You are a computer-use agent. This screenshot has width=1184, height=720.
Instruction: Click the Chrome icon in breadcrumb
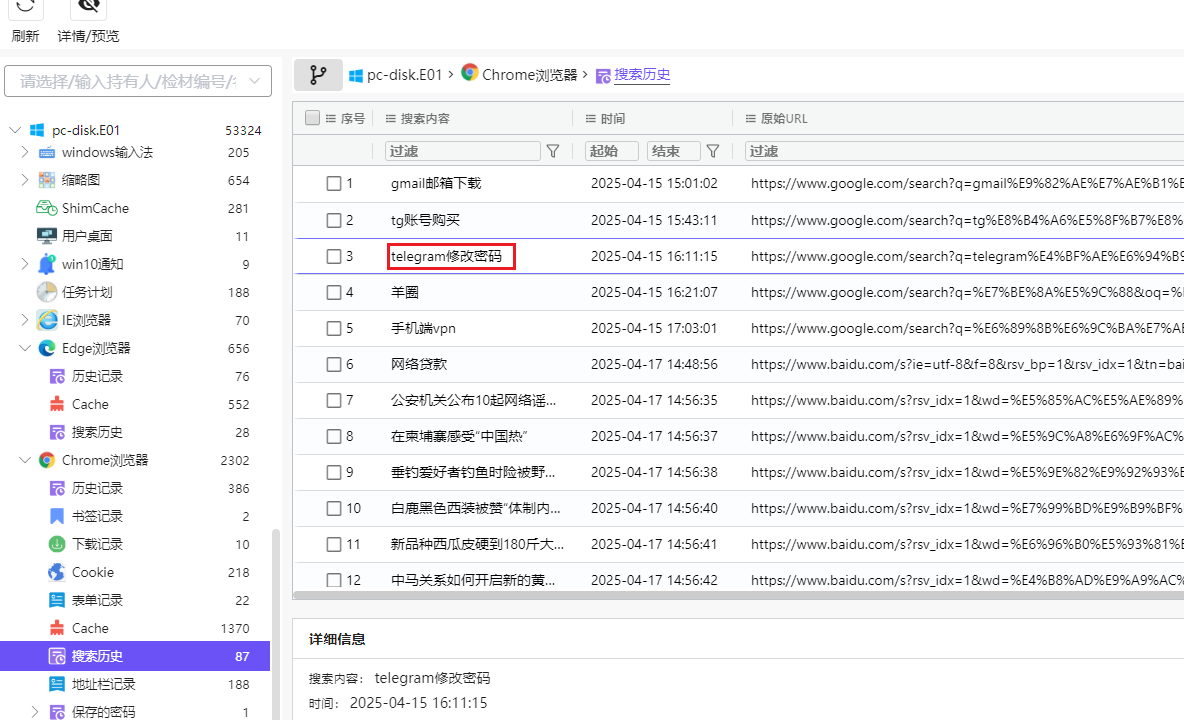pos(470,72)
